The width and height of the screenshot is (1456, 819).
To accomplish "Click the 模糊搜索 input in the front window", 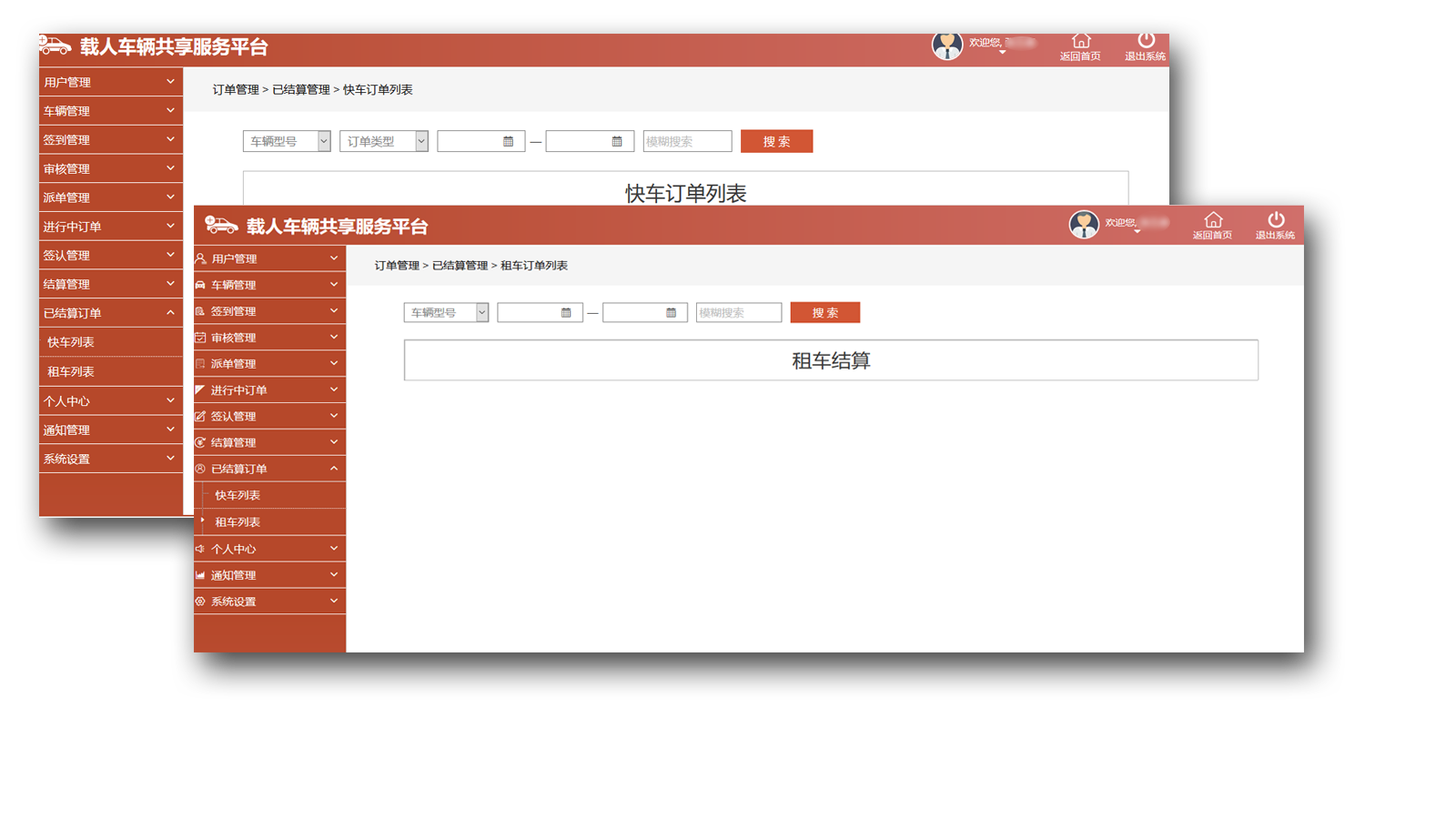I will pos(738,313).
